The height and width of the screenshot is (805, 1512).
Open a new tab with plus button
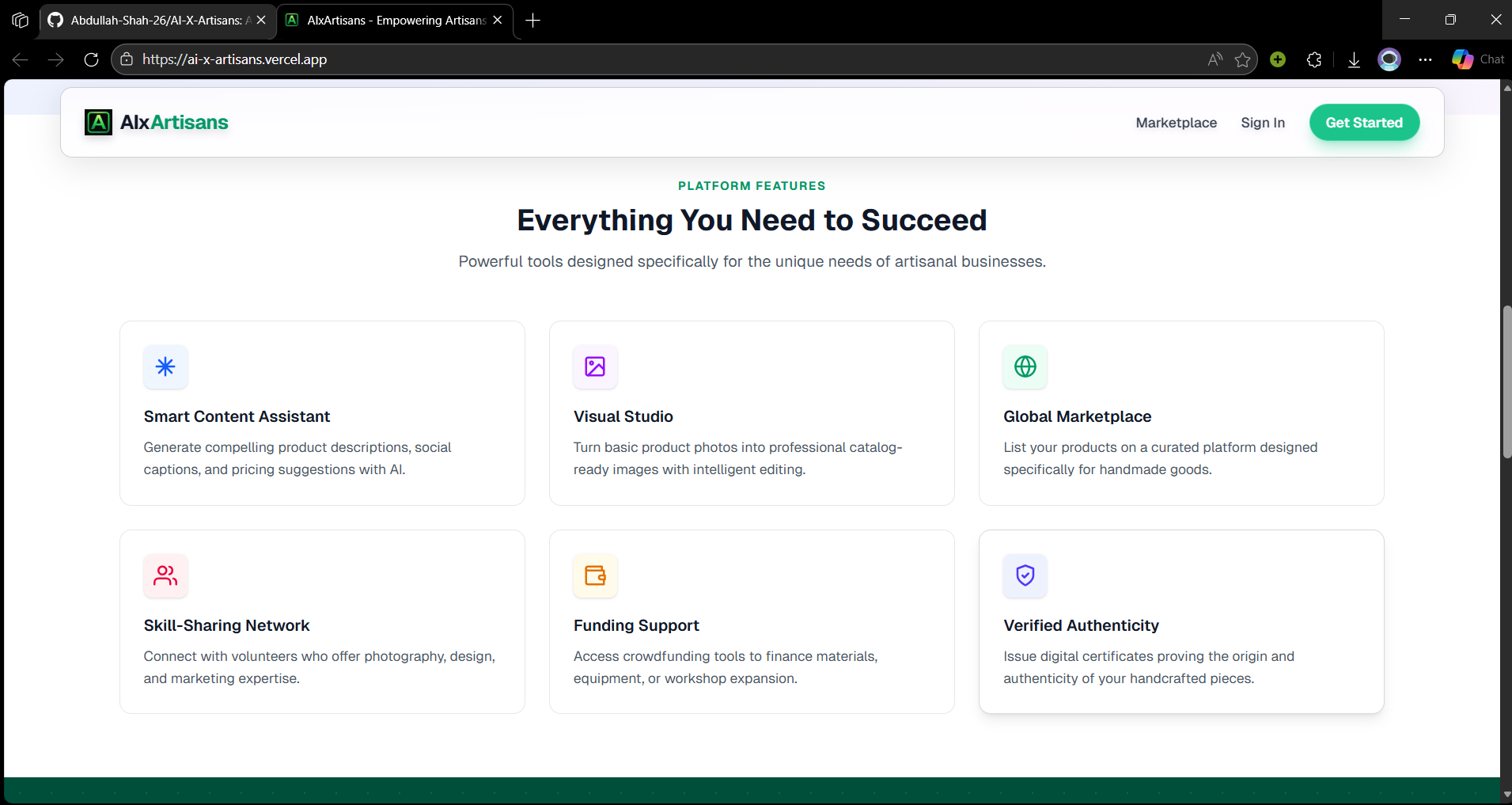tap(533, 20)
